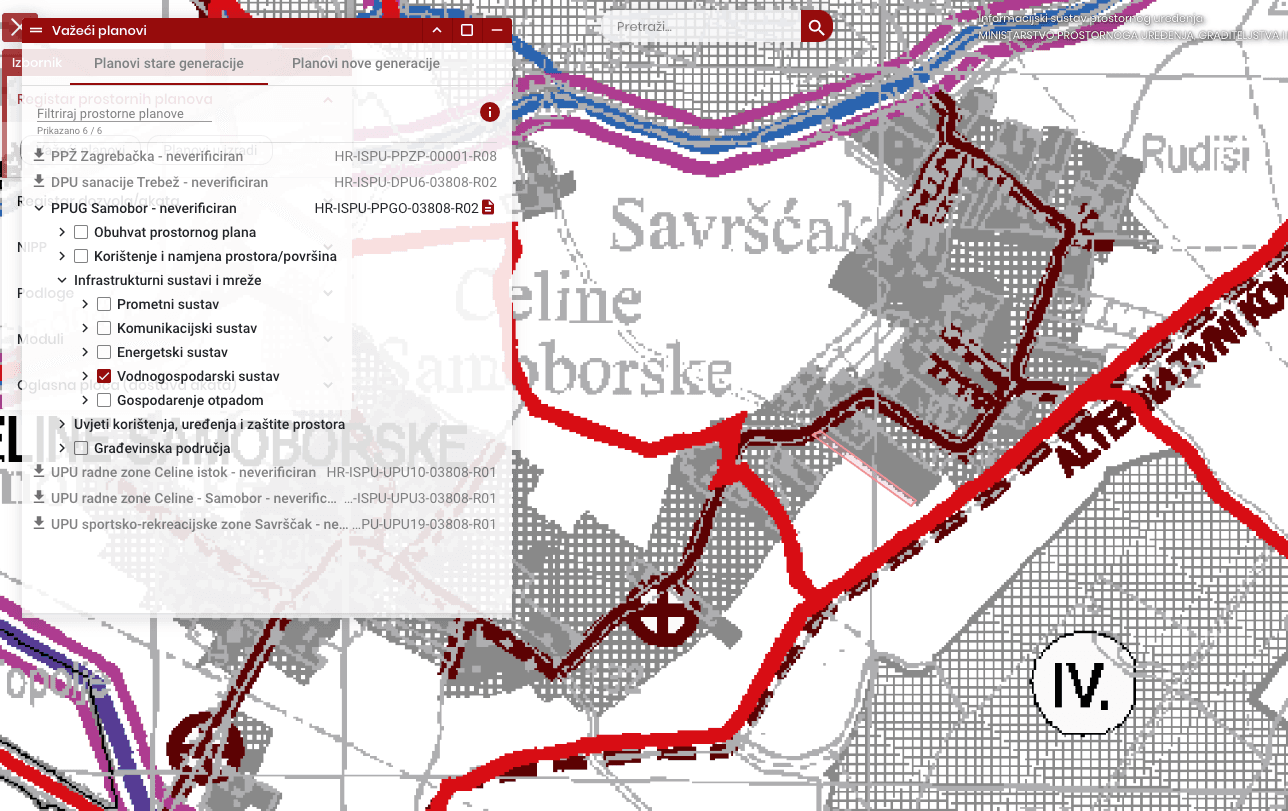This screenshot has width=1288, height=811.
Task: Download the PPŽ Zagrebačka plan
Action: (x=39, y=156)
